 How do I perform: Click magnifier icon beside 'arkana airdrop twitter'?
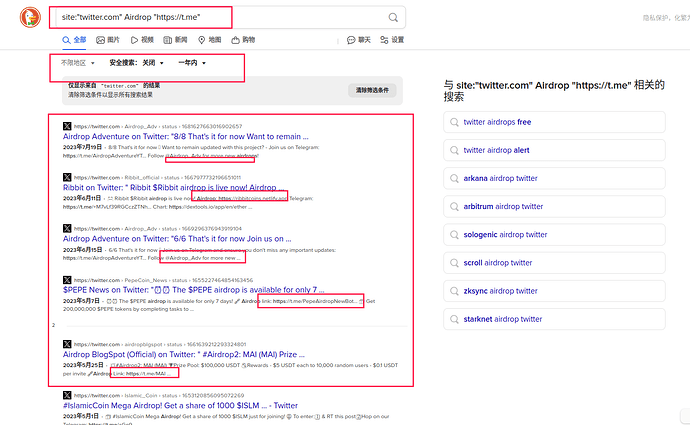[454, 178]
